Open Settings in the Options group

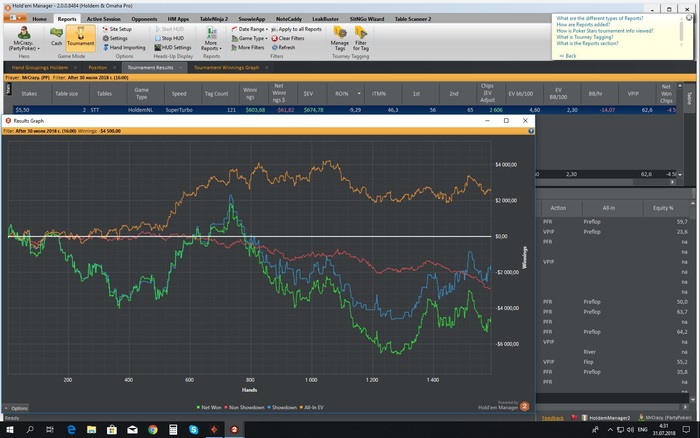point(115,38)
